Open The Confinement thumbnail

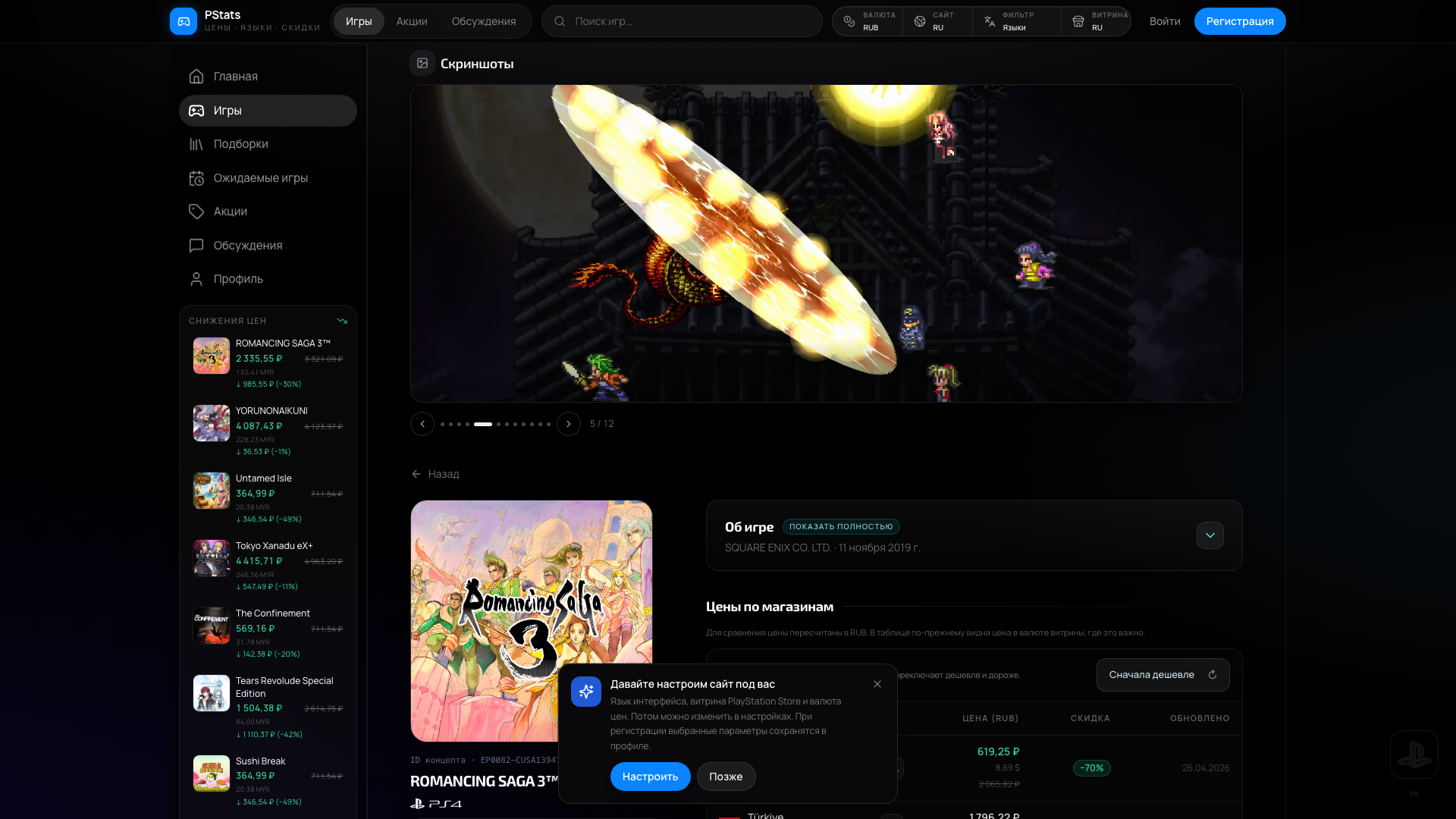pyautogui.click(x=212, y=626)
